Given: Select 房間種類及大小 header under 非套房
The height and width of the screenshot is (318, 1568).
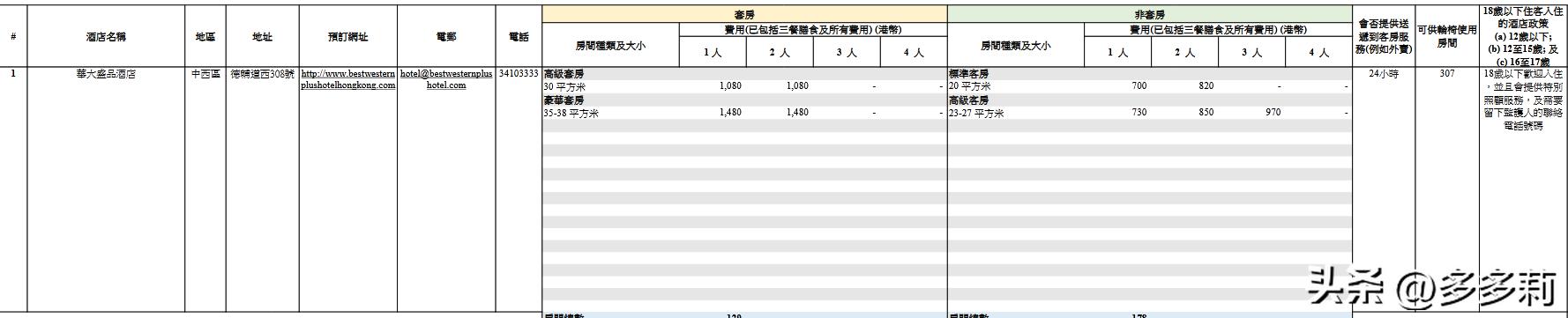Looking at the screenshot, I should pos(1015,46).
